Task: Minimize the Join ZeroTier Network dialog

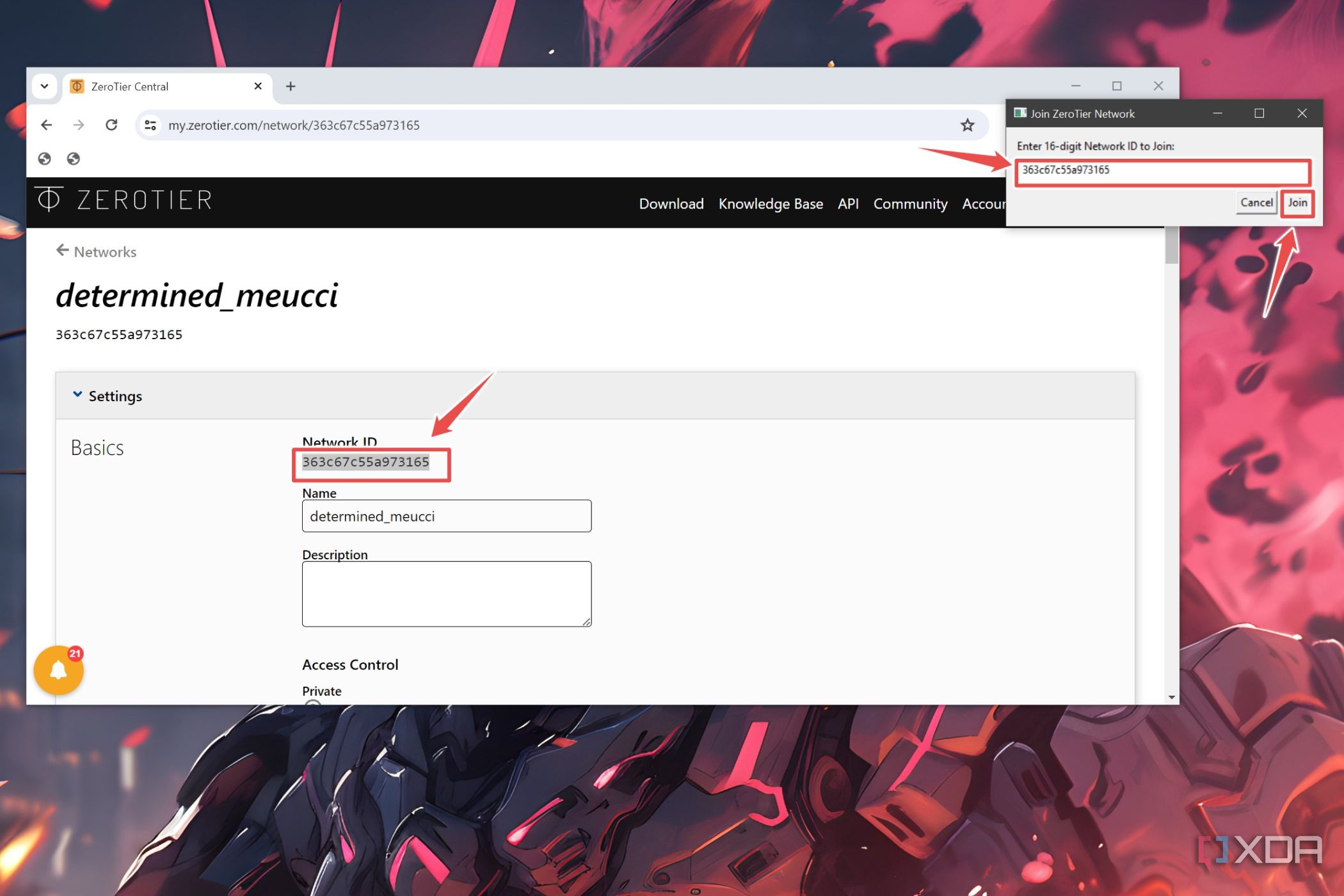Action: [1217, 113]
